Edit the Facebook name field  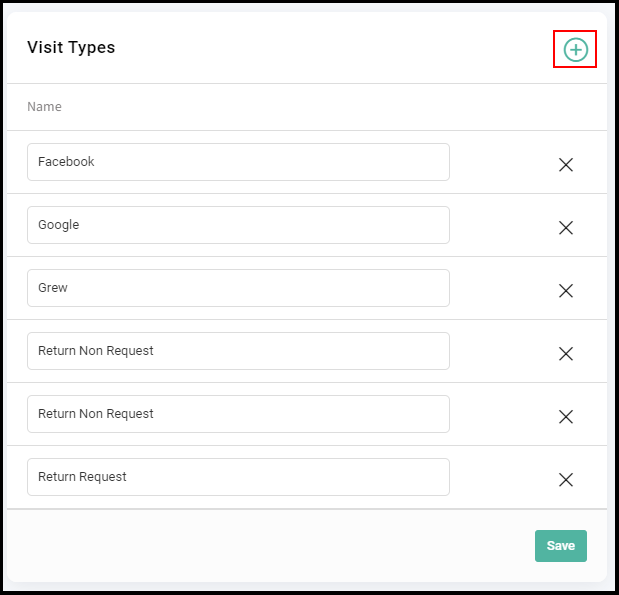click(238, 162)
